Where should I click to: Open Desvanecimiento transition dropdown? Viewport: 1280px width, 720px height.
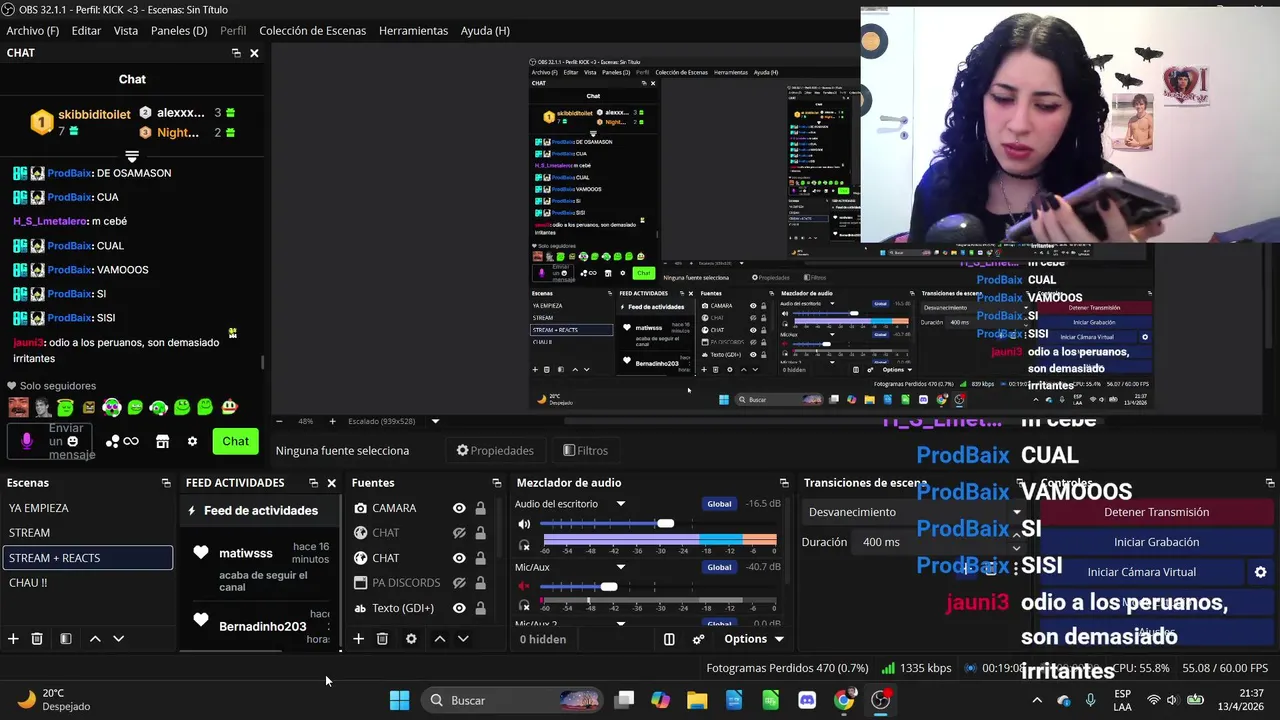click(x=916, y=512)
